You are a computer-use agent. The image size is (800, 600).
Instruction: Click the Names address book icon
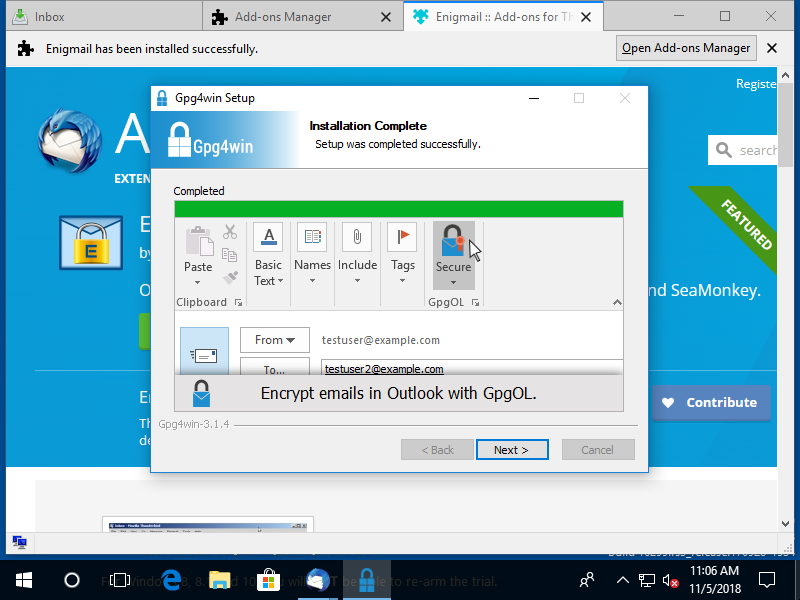click(312, 236)
